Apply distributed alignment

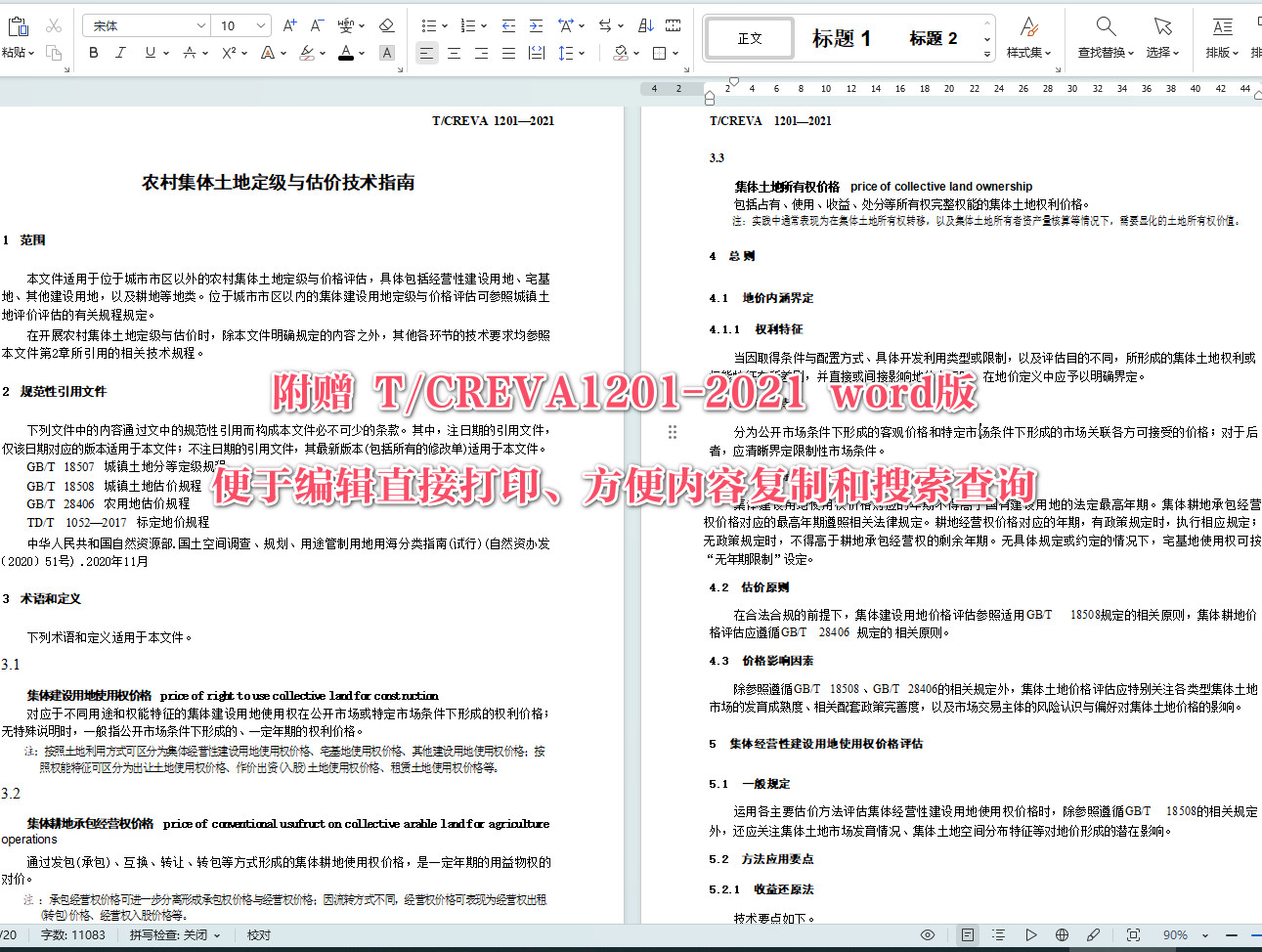536,53
